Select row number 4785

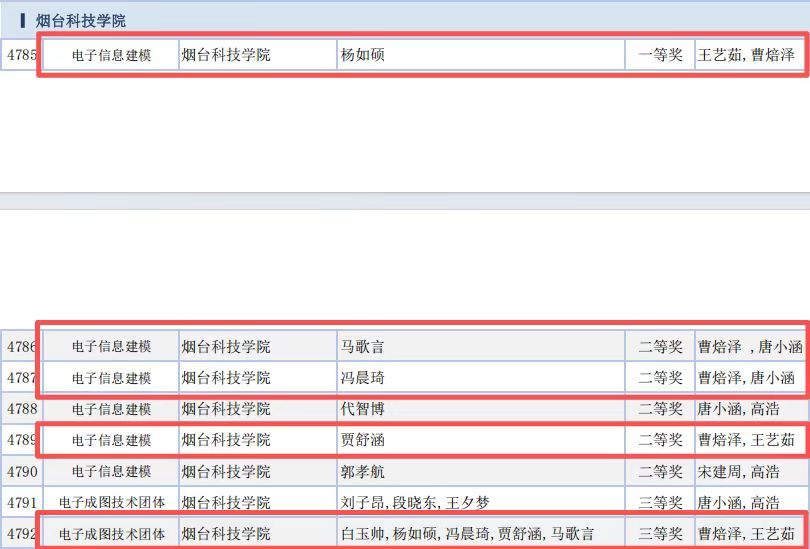[22, 55]
